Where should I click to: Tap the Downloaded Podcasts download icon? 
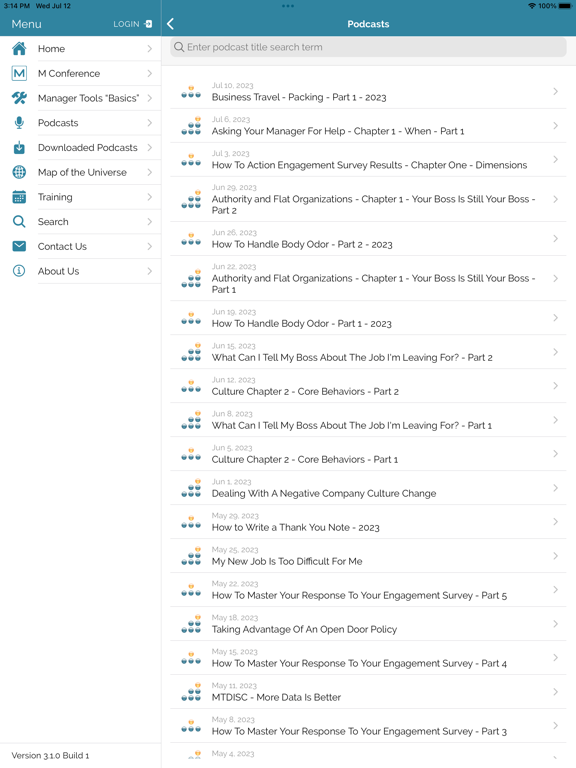pos(19,147)
